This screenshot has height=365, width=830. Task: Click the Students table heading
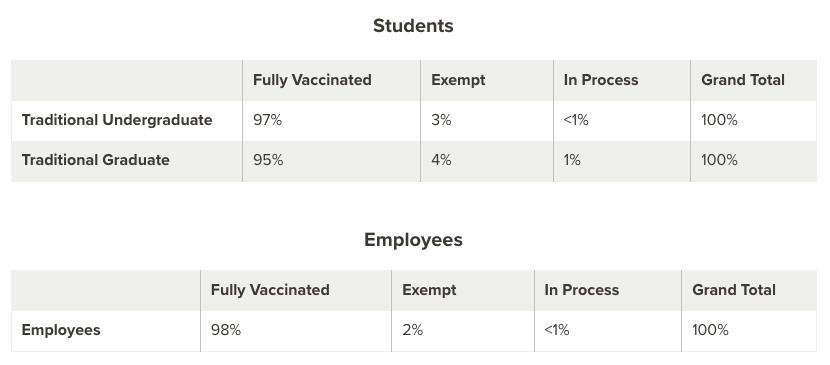pos(413,26)
